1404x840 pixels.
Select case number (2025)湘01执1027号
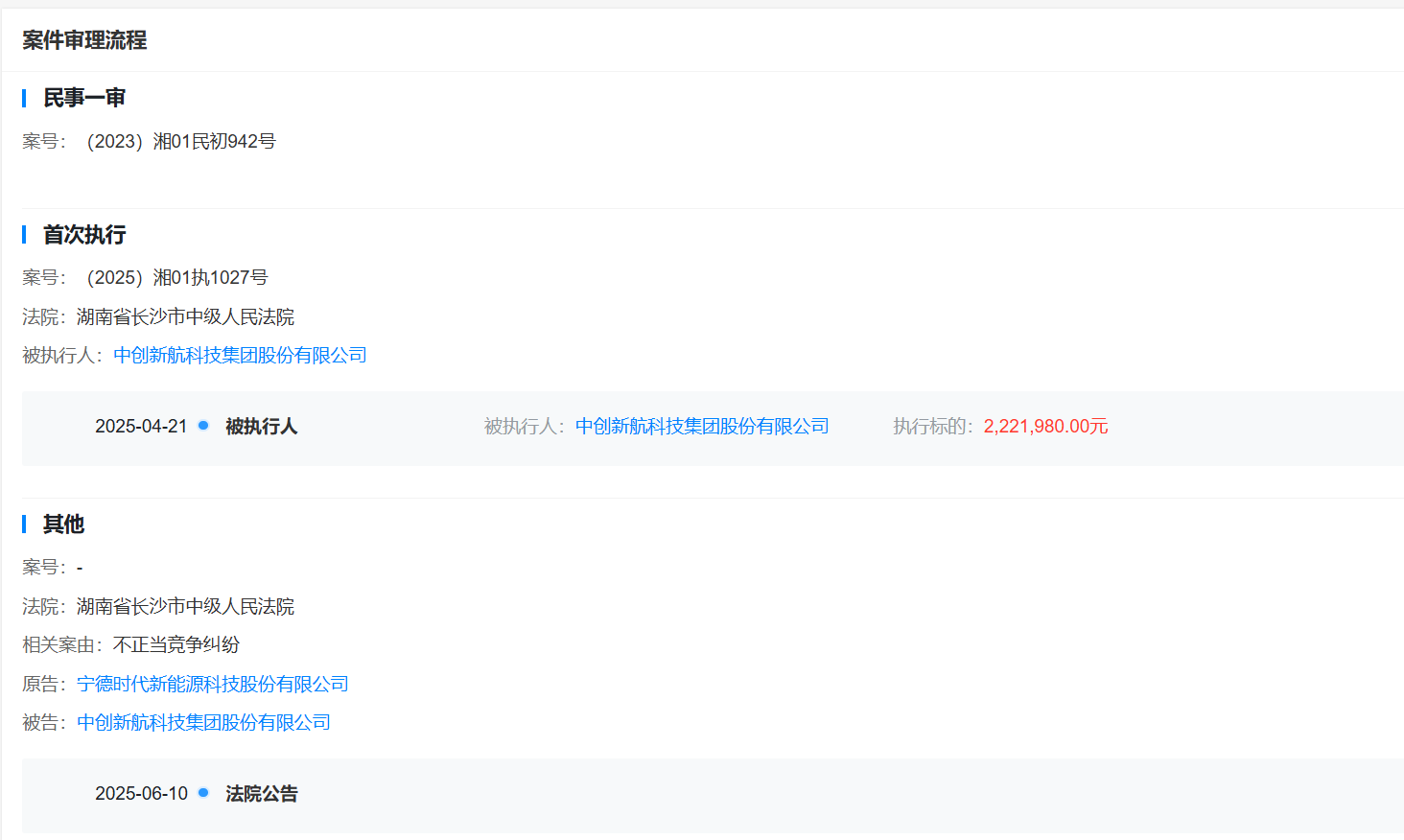176,278
